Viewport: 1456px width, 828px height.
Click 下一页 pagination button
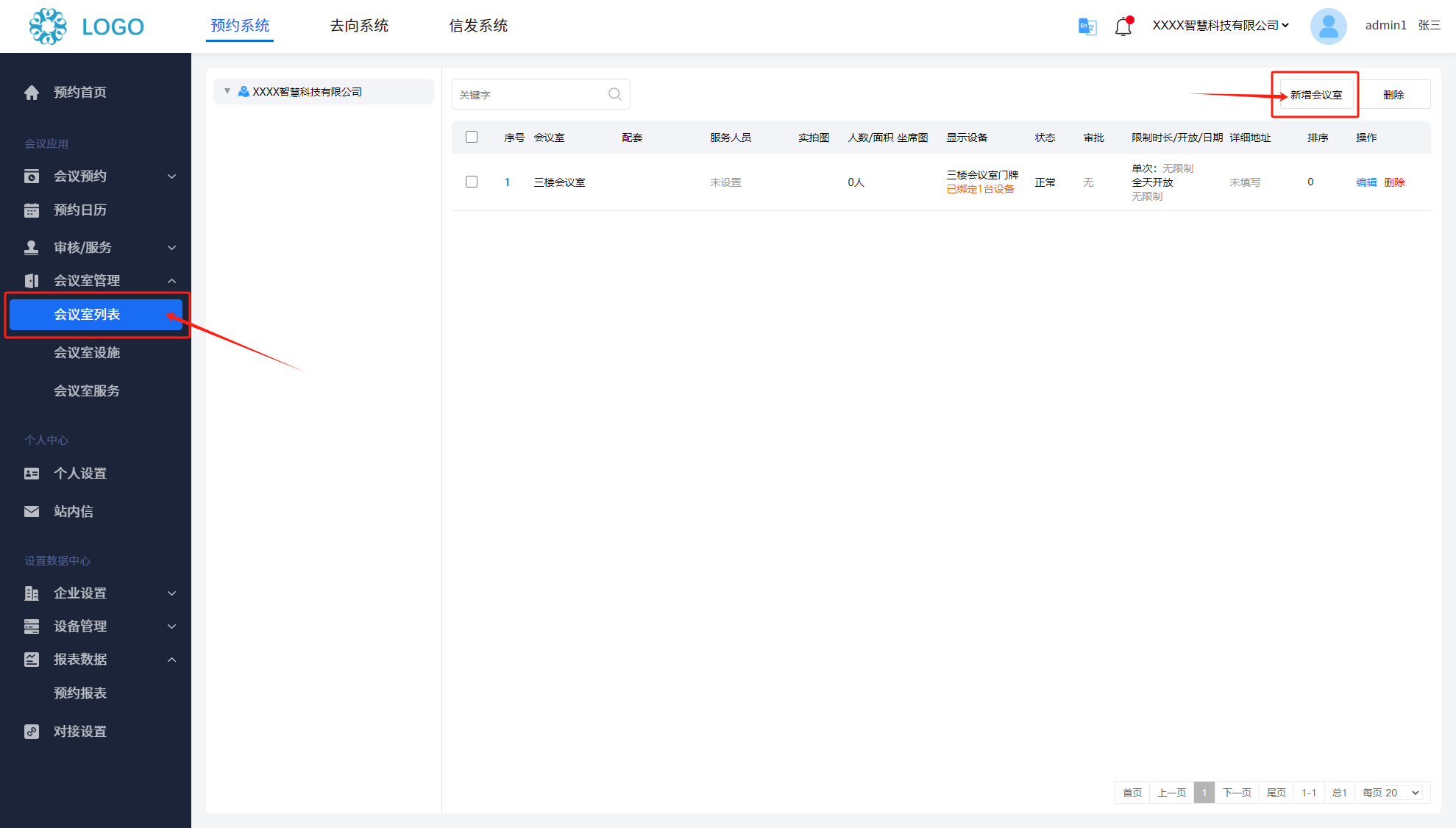tap(1237, 793)
